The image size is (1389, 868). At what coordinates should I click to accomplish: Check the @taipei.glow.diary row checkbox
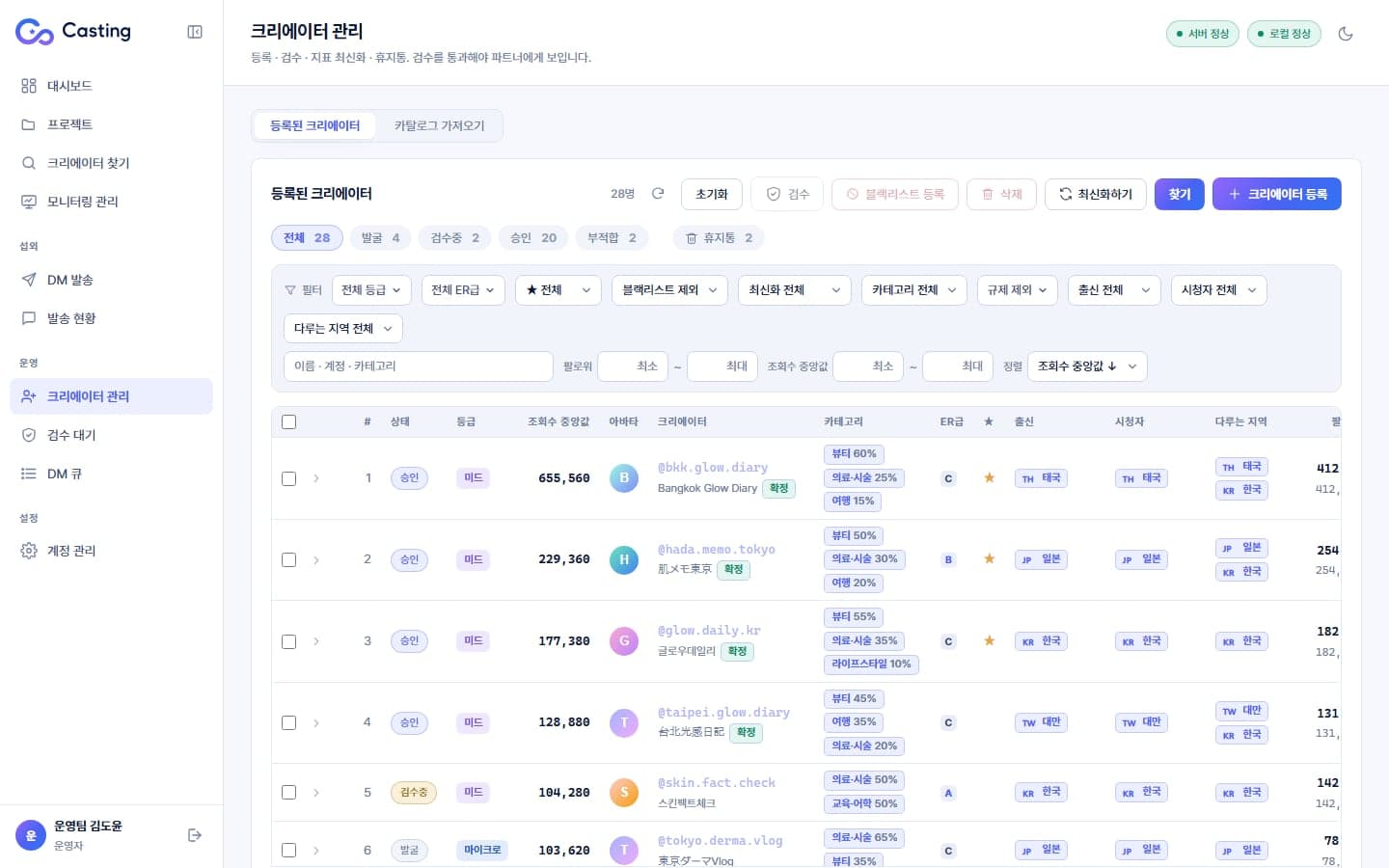tap(288, 722)
